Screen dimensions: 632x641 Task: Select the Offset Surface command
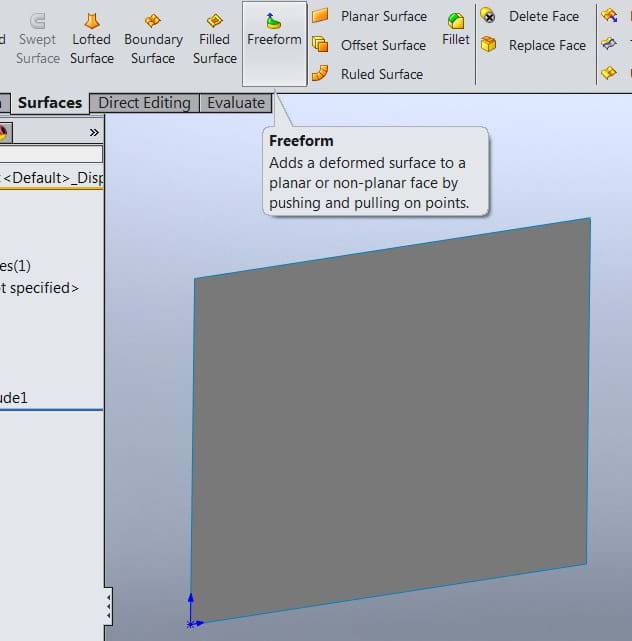click(370, 45)
